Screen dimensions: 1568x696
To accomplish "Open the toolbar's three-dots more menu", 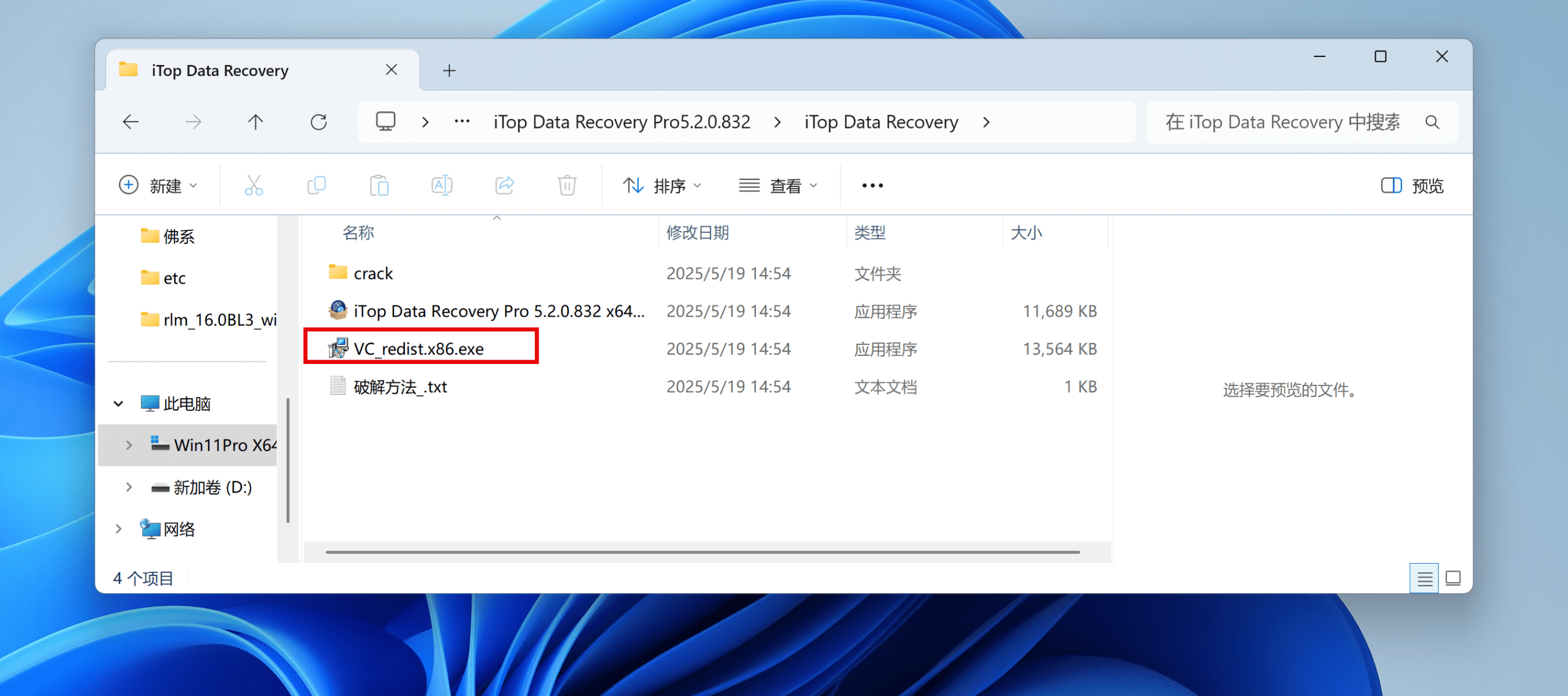I will click(x=872, y=186).
